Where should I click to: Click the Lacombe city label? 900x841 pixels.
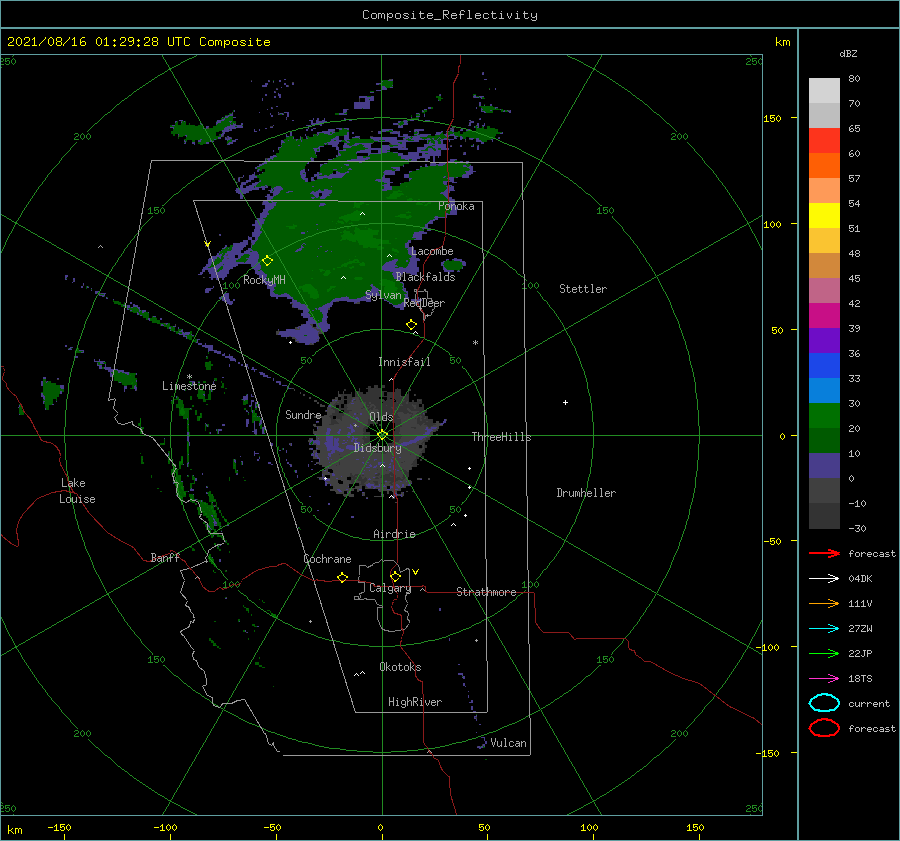[x=432, y=251]
